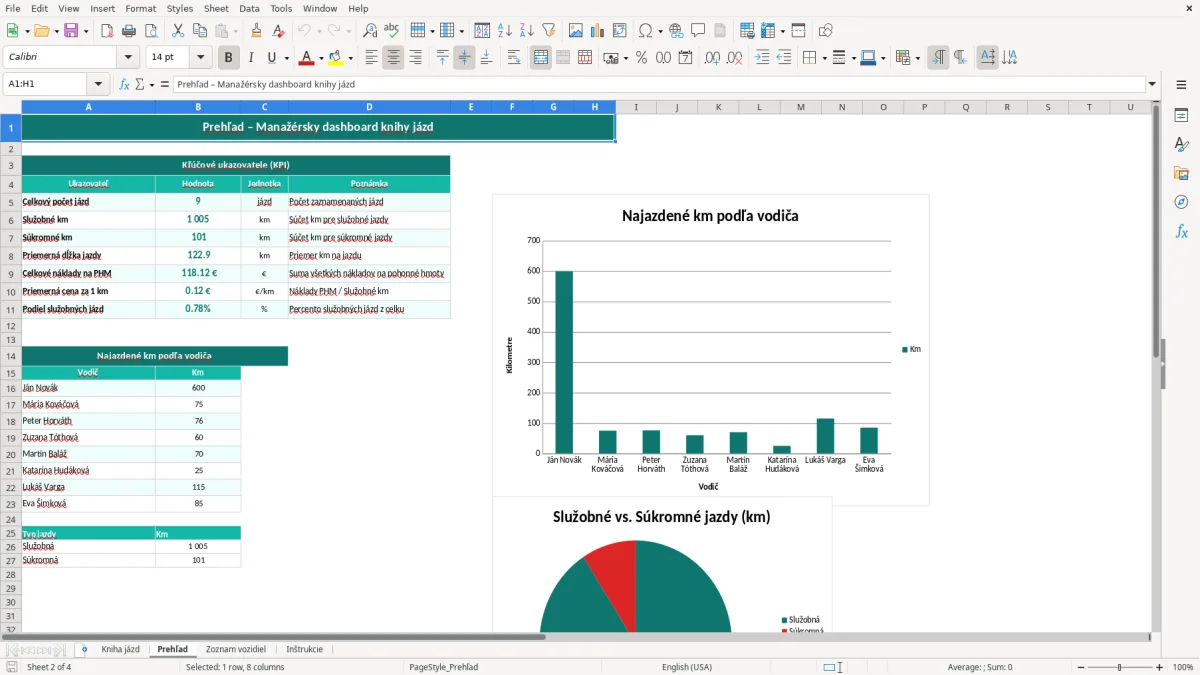This screenshot has width=1200, height=675.
Task: Click the Save document icon
Action: [71, 31]
